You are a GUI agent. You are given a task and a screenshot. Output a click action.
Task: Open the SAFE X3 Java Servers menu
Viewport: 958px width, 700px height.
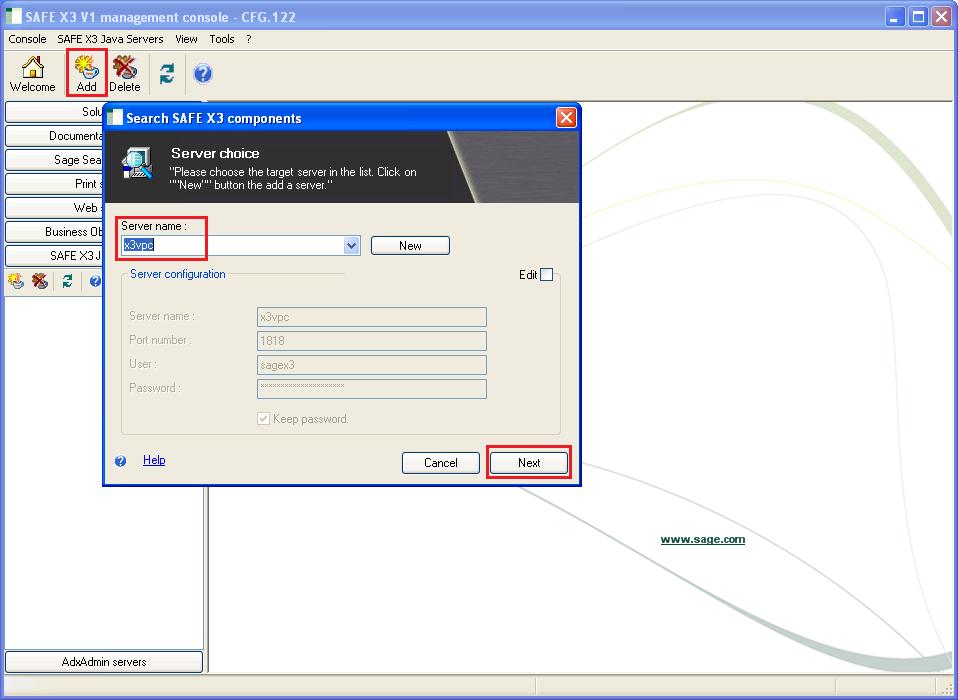[x=112, y=39]
